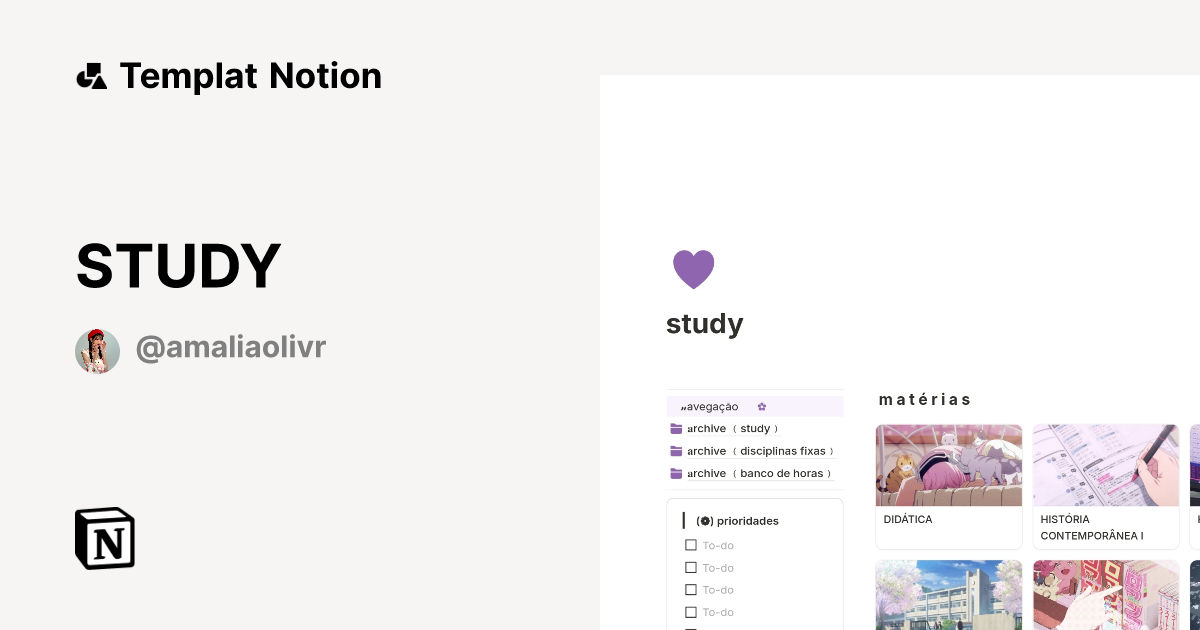Screen dimensions: 1200x630
Task: Click the matérias section heading
Action: 925,399
